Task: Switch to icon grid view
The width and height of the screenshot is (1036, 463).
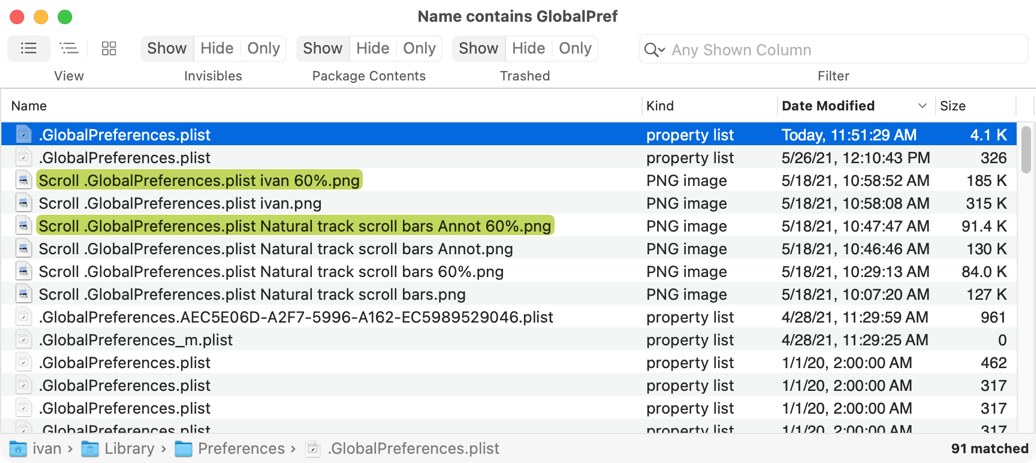Action: tap(109, 48)
